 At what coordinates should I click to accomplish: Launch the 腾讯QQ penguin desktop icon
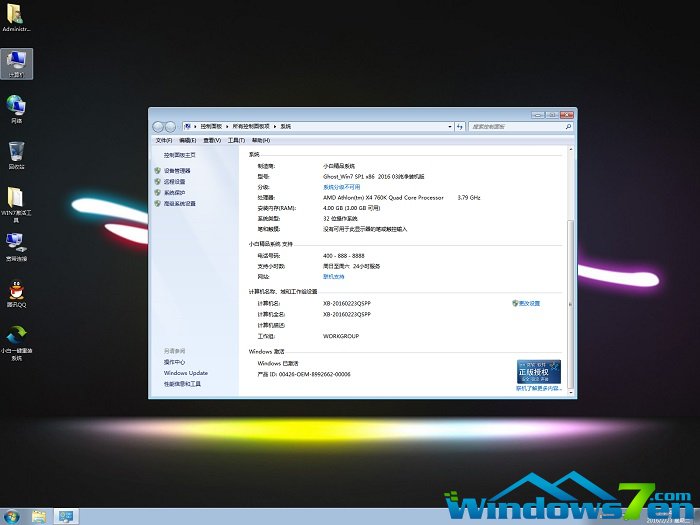coord(17,293)
